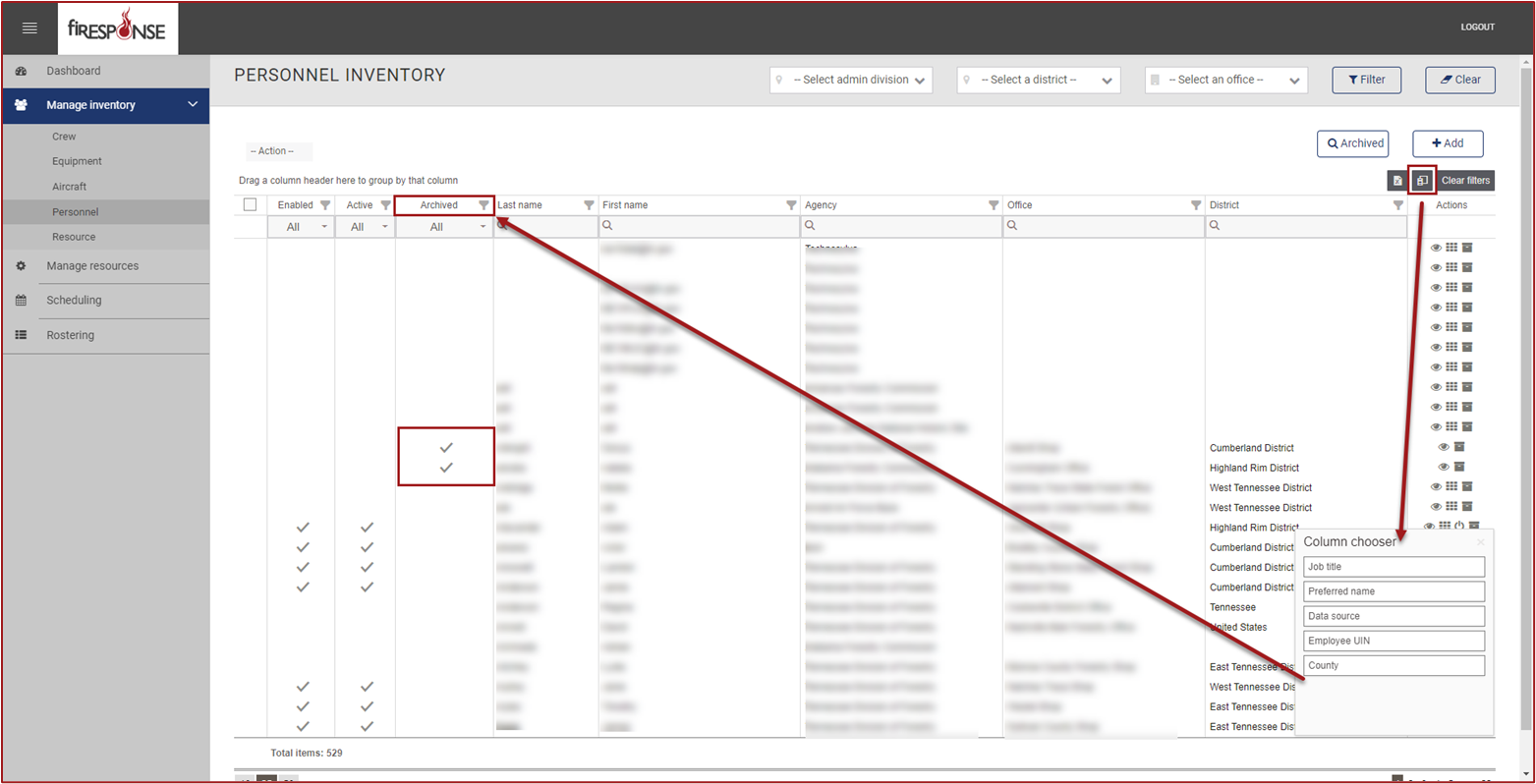Screen dimensions: 1536x784
Task: Open the Select admin division dropdown
Action: 851,80
